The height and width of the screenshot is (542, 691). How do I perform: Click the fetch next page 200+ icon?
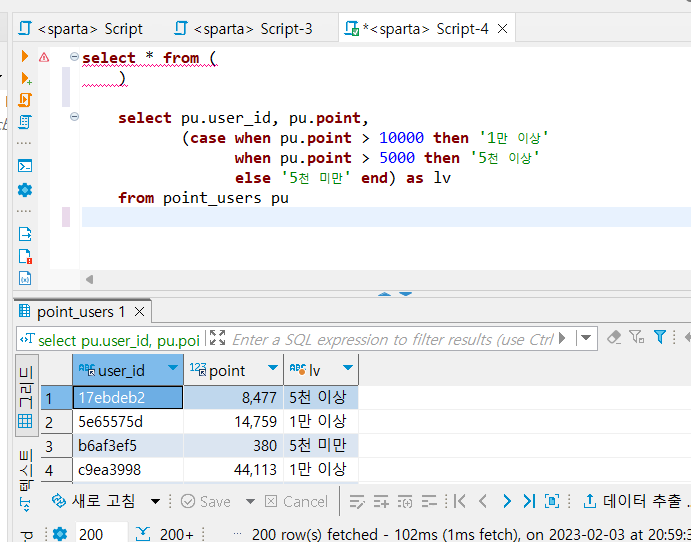pyautogui.click(x=143, y=534)
